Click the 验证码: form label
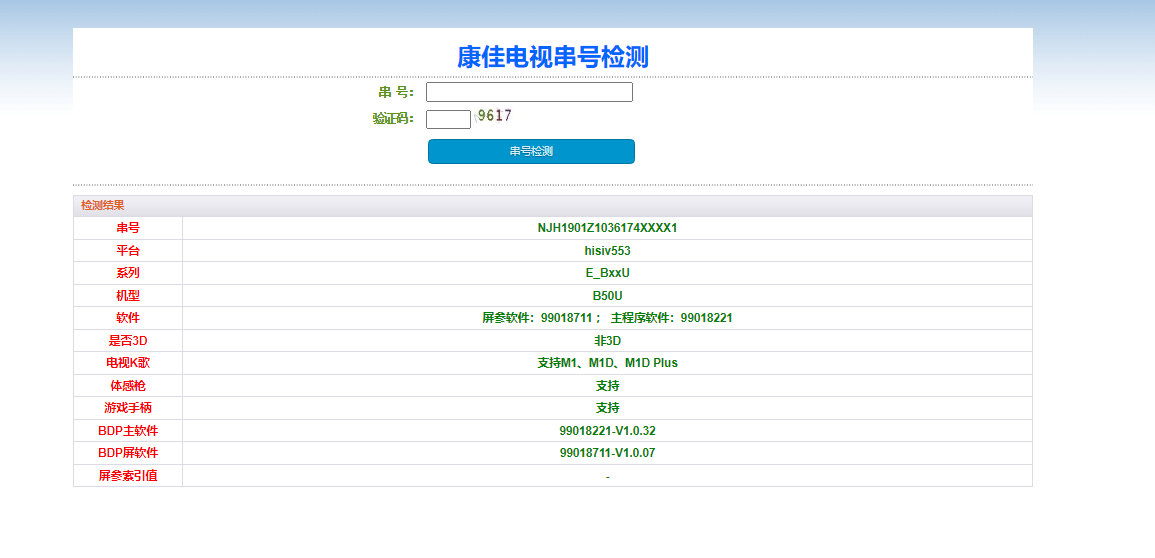The image size is (1155, 558). click(x=393, y=119)
